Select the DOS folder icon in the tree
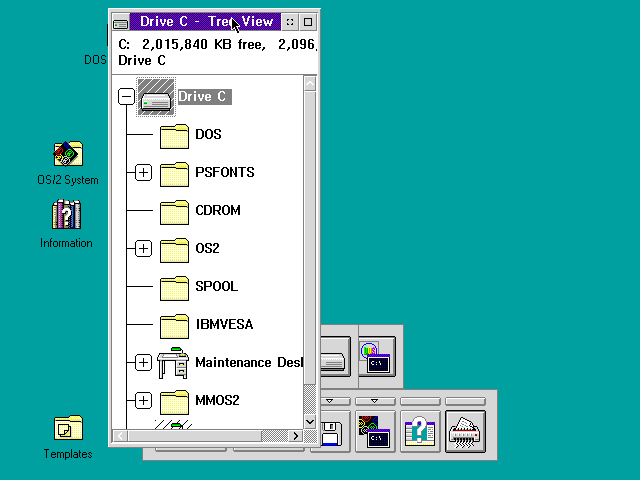 coord(174,136)
